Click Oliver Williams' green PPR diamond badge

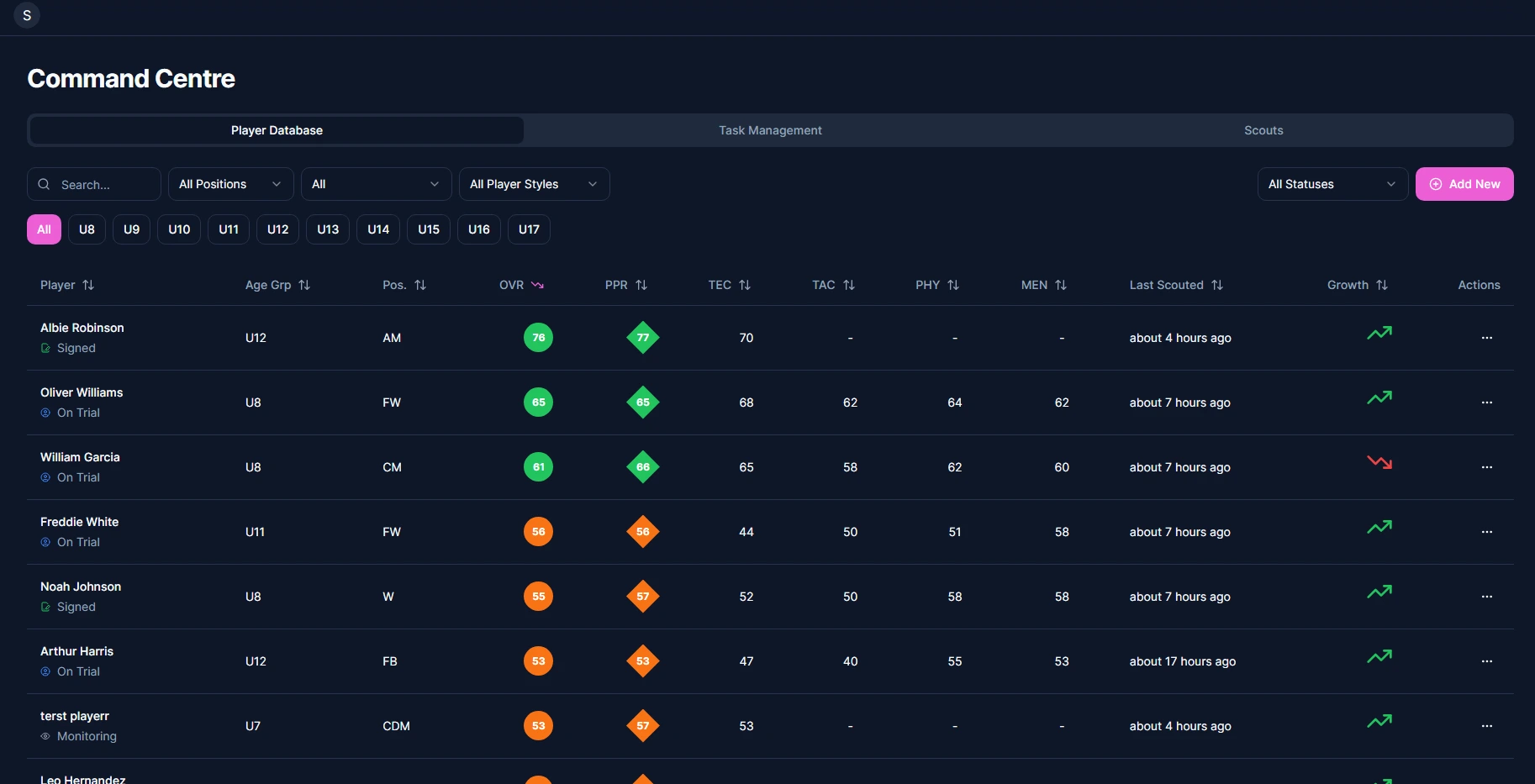642,403
